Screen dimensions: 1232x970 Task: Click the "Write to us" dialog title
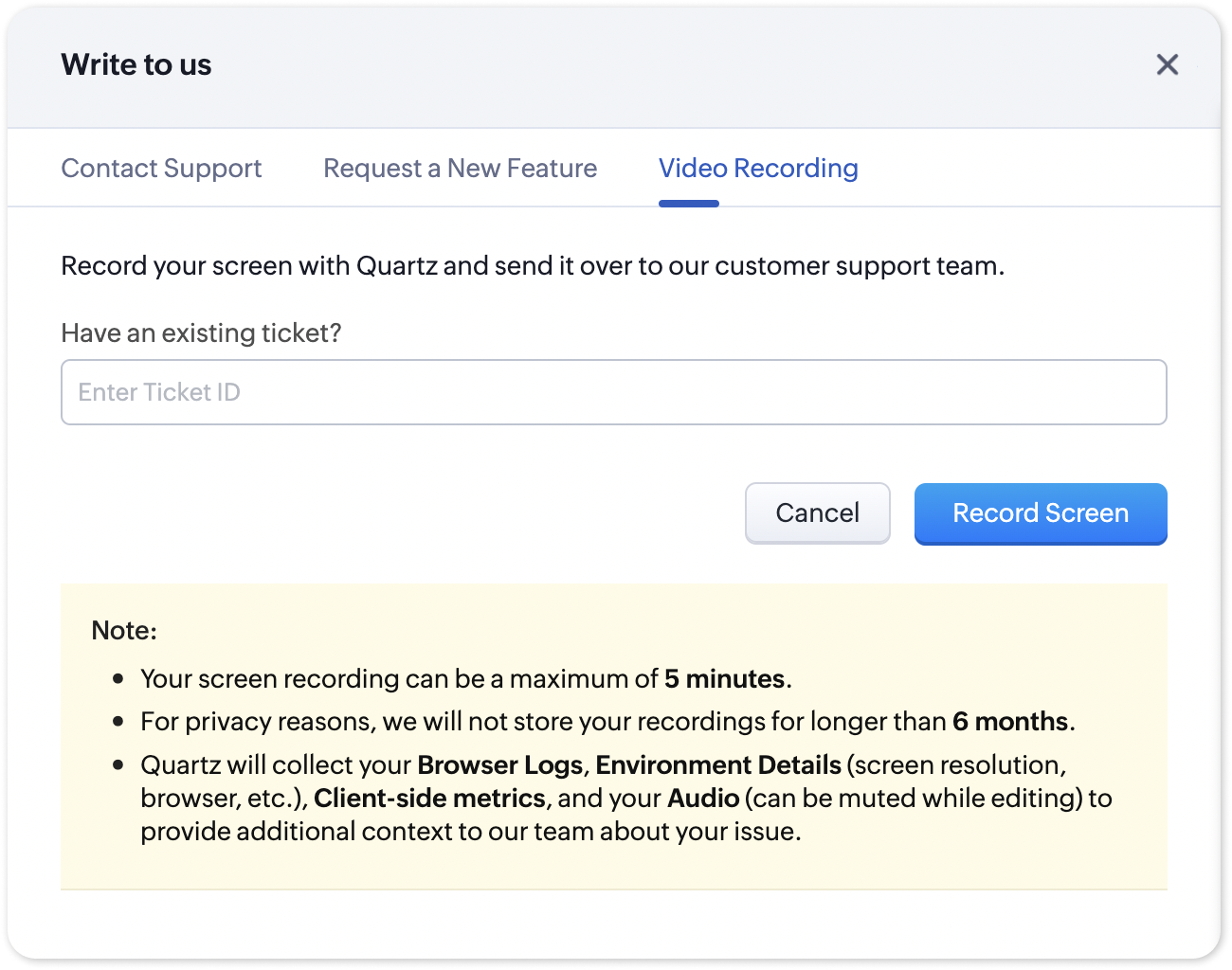[136, 64]
